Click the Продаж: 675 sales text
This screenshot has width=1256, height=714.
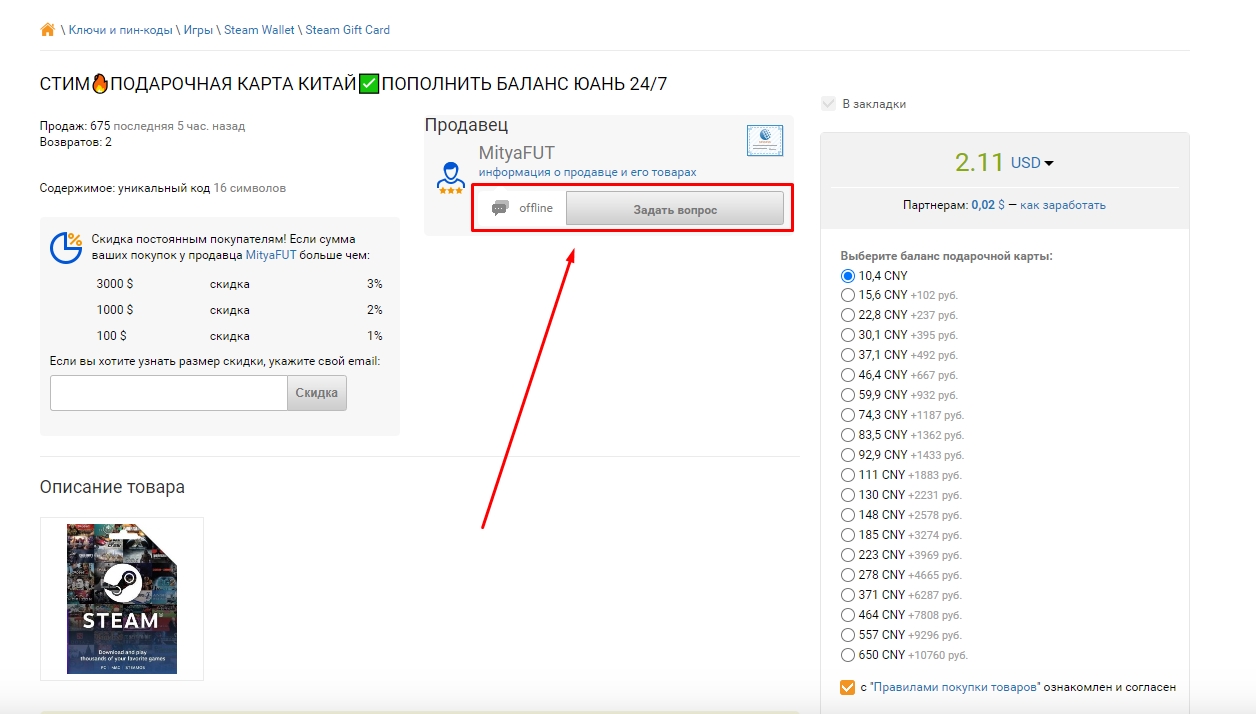[x=75, y=126]
